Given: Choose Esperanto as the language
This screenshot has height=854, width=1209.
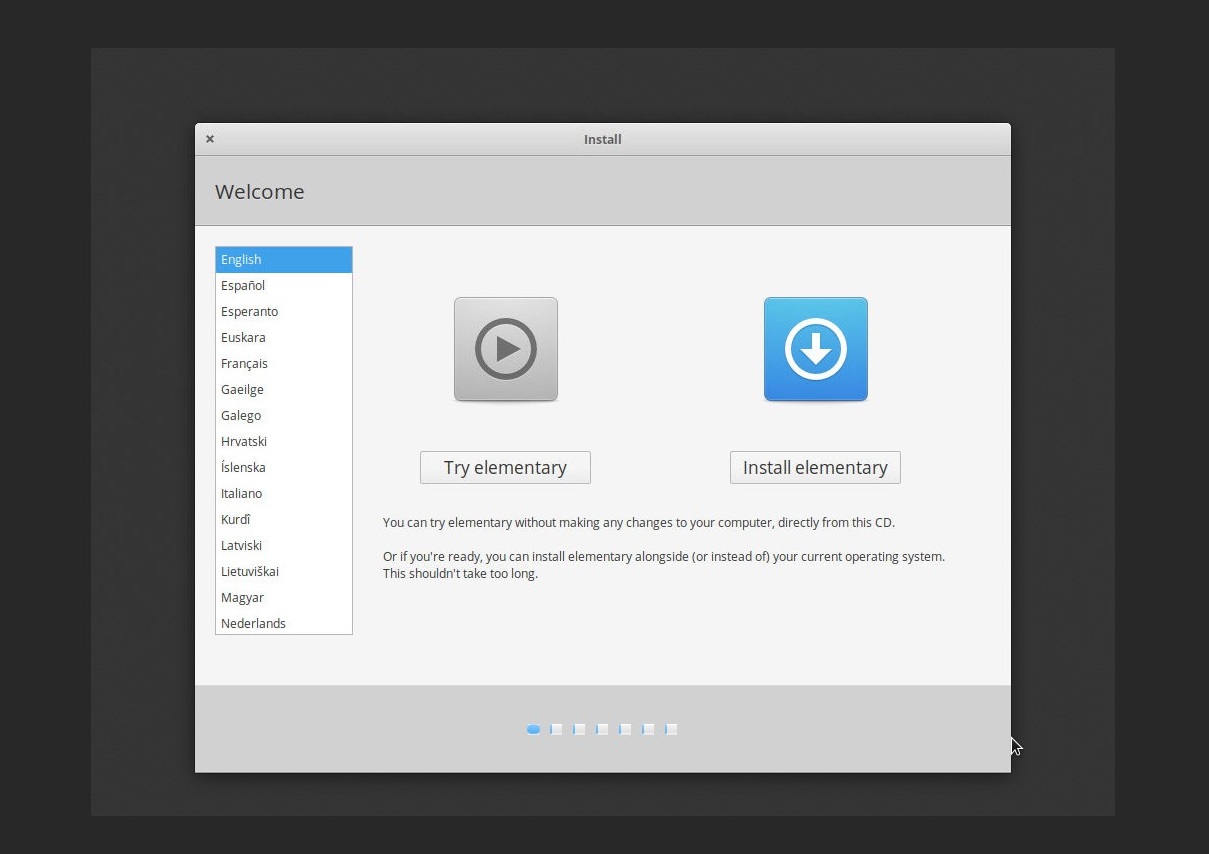Looking at the screenshot, I should pyautogui.click(x=284, y=312).
